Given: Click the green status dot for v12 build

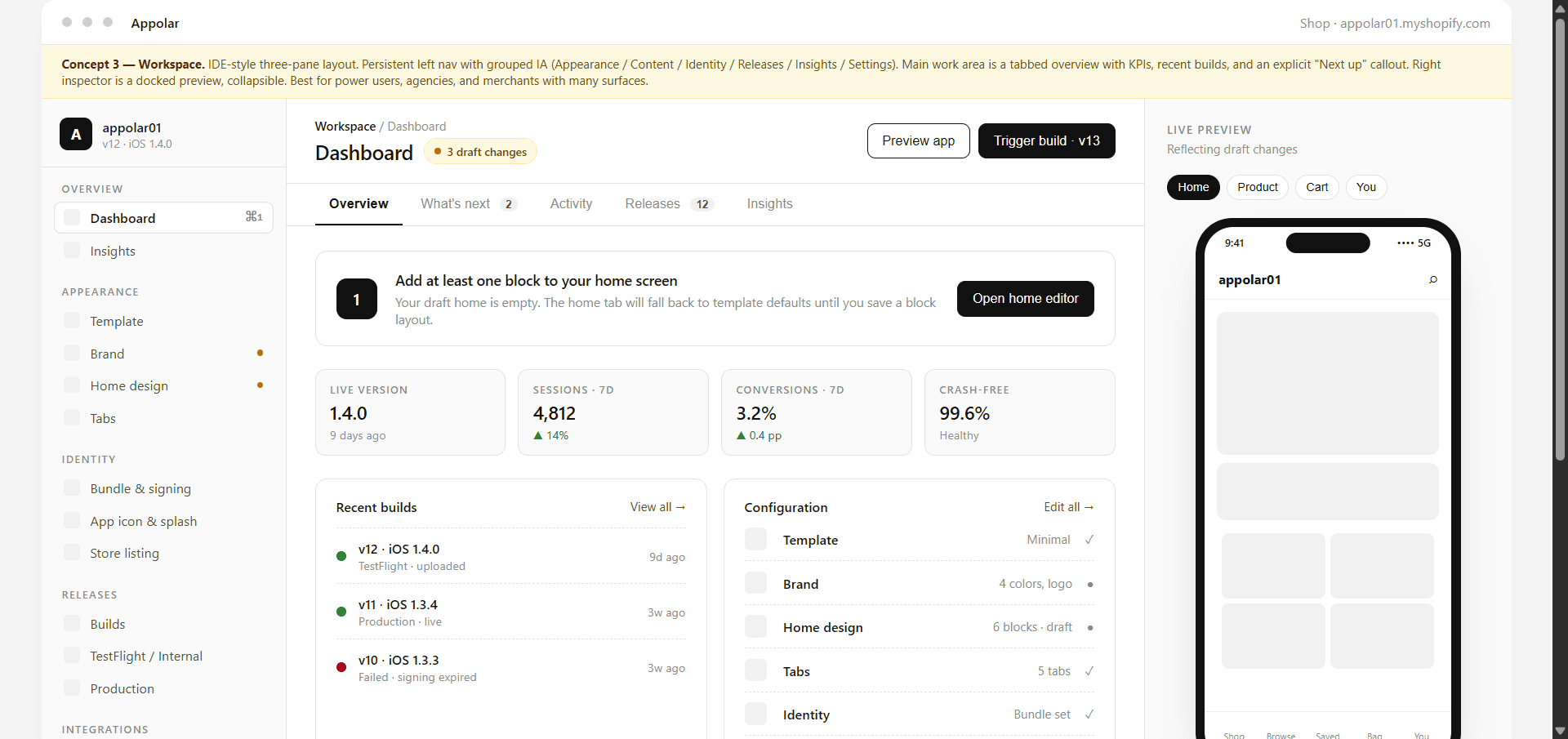Looking at the screenshot, I should point(341,556).
